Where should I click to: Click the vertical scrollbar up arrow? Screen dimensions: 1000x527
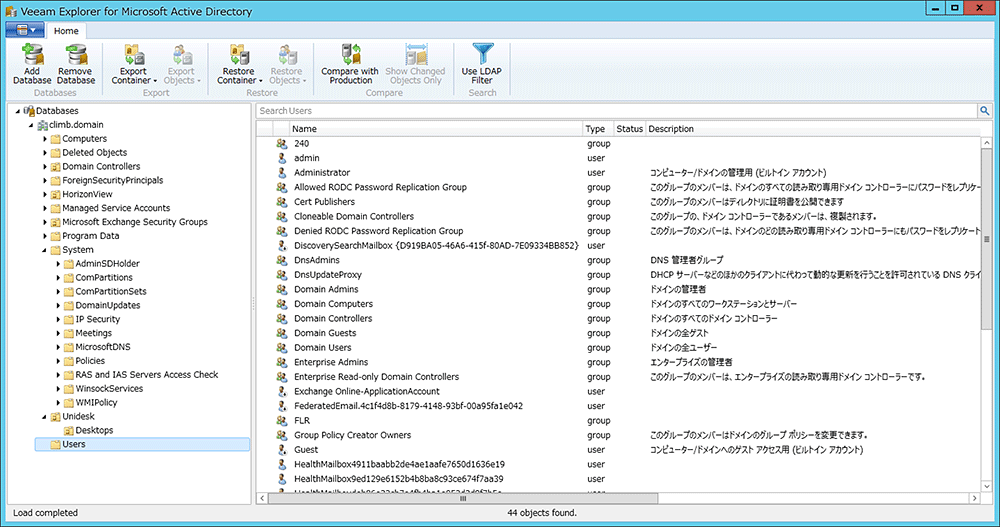coord(987,143)
